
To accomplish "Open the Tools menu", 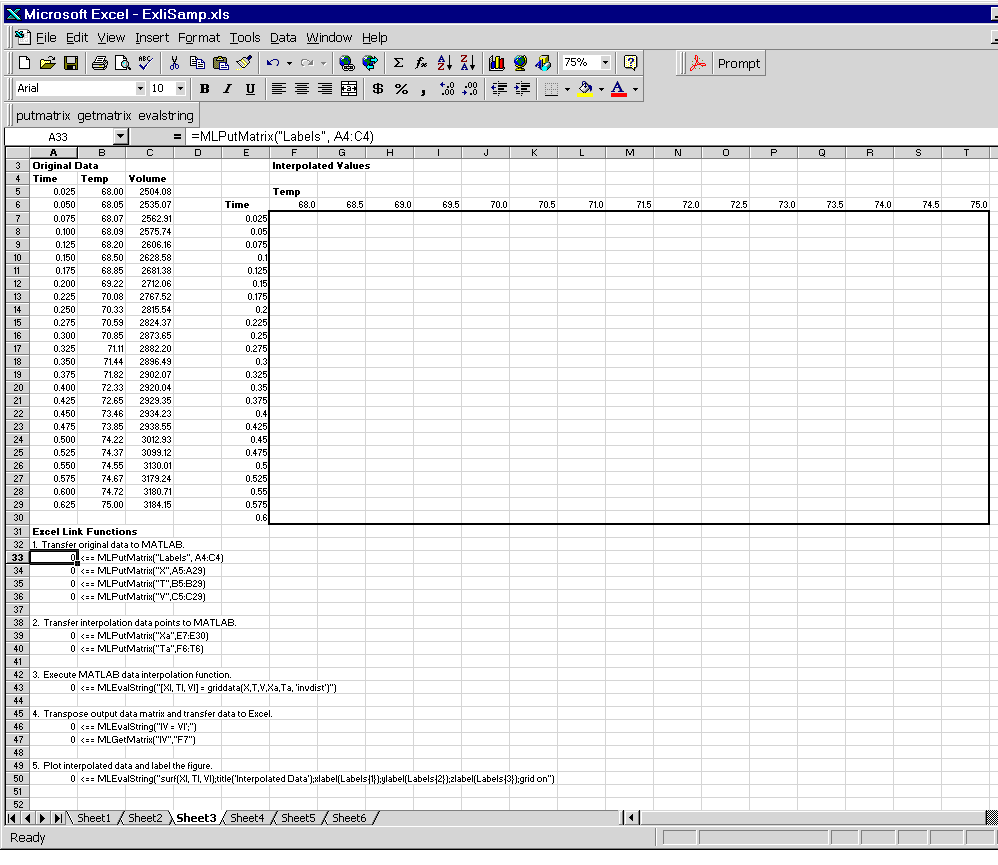I will click(x=244, y=37).
